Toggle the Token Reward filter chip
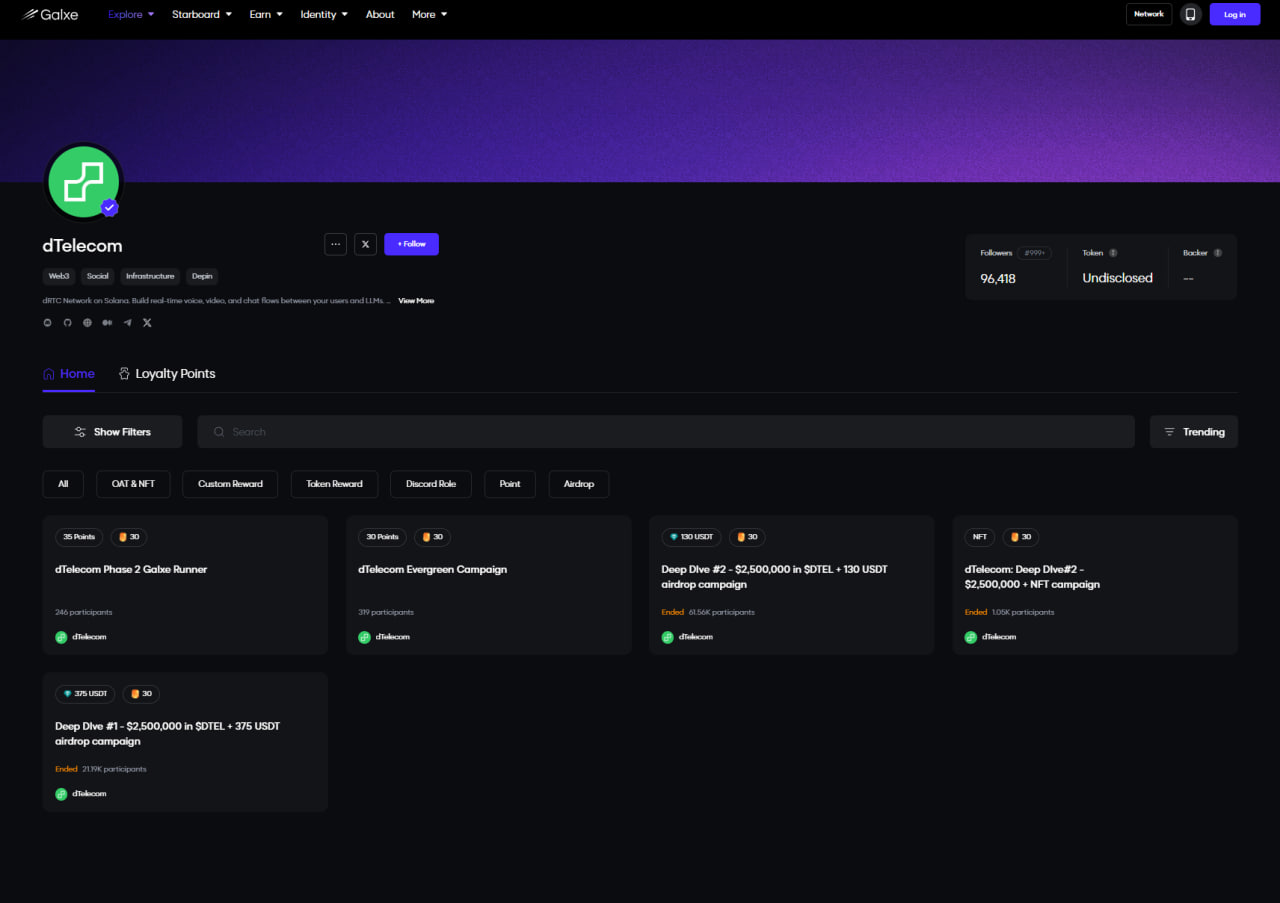Viewport: 1280px width, 903px height. pyautogui.click(x=334, y=484)
